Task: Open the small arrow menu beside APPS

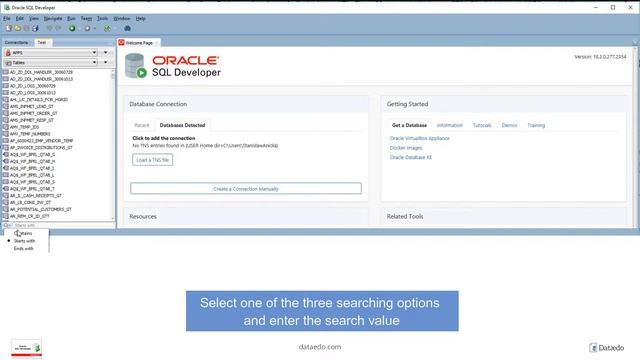Action: coord(106,53)
